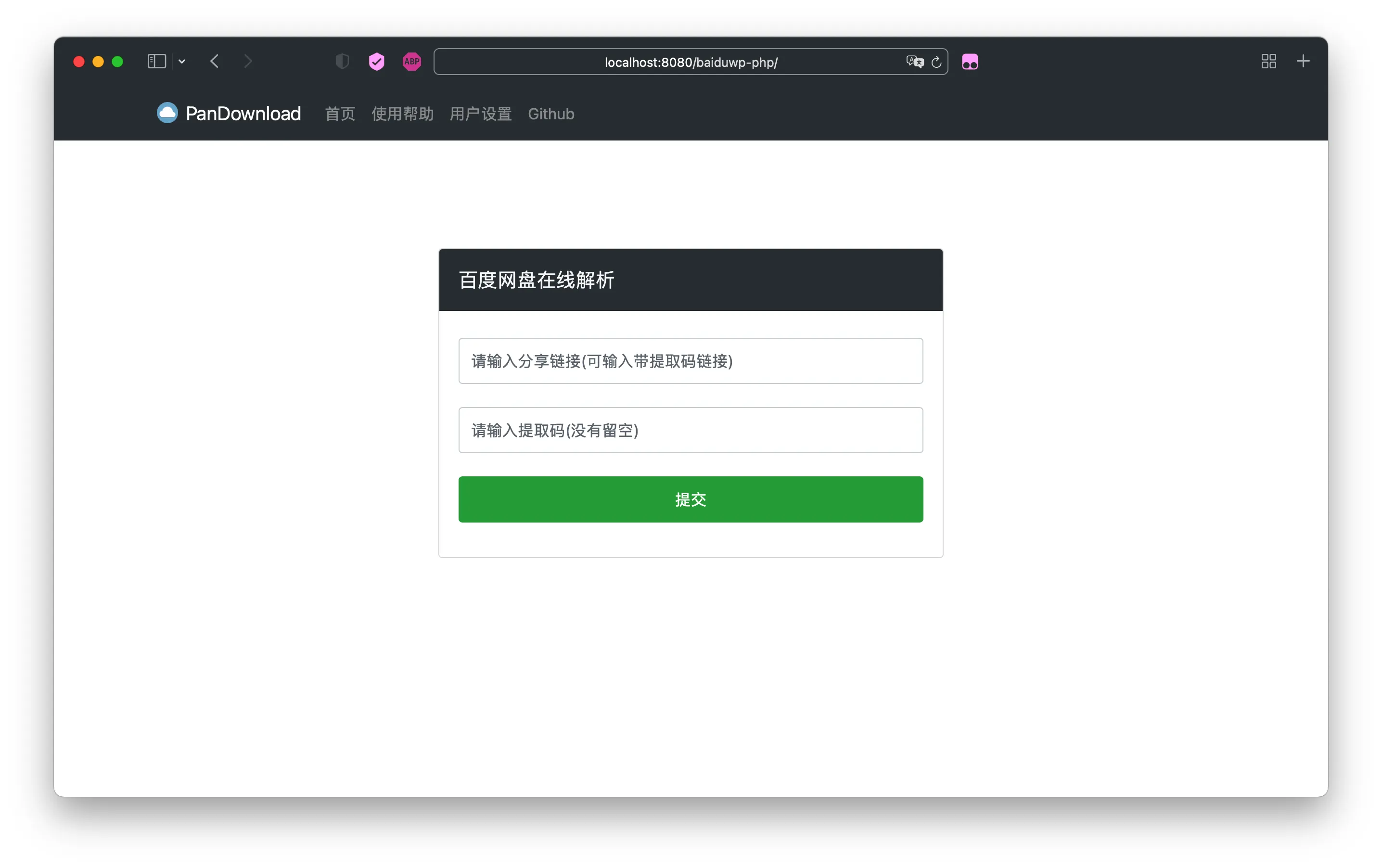
Task: Open the privacy report shield icon
Action: 342,62
